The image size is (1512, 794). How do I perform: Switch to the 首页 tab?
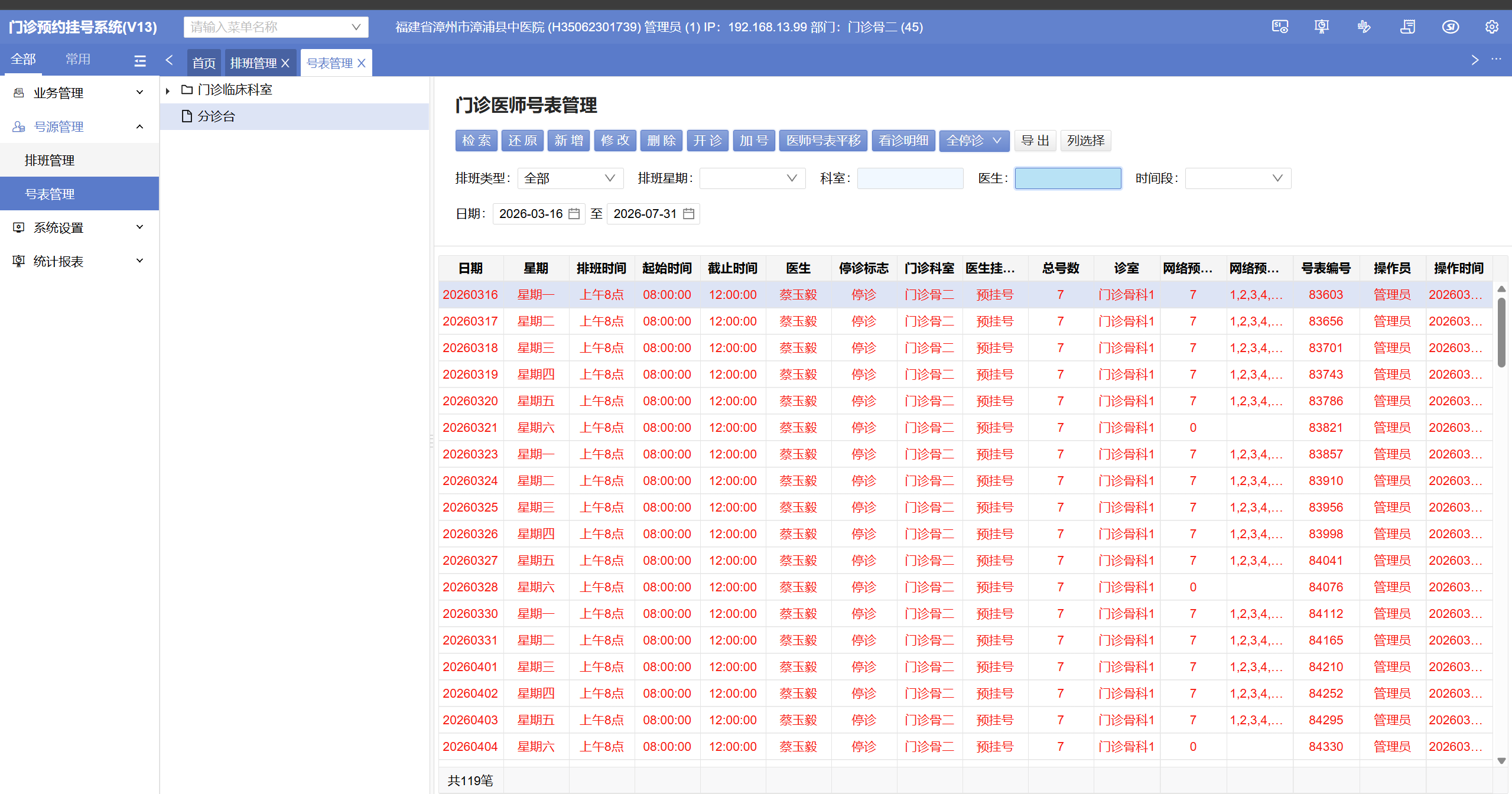204,63
